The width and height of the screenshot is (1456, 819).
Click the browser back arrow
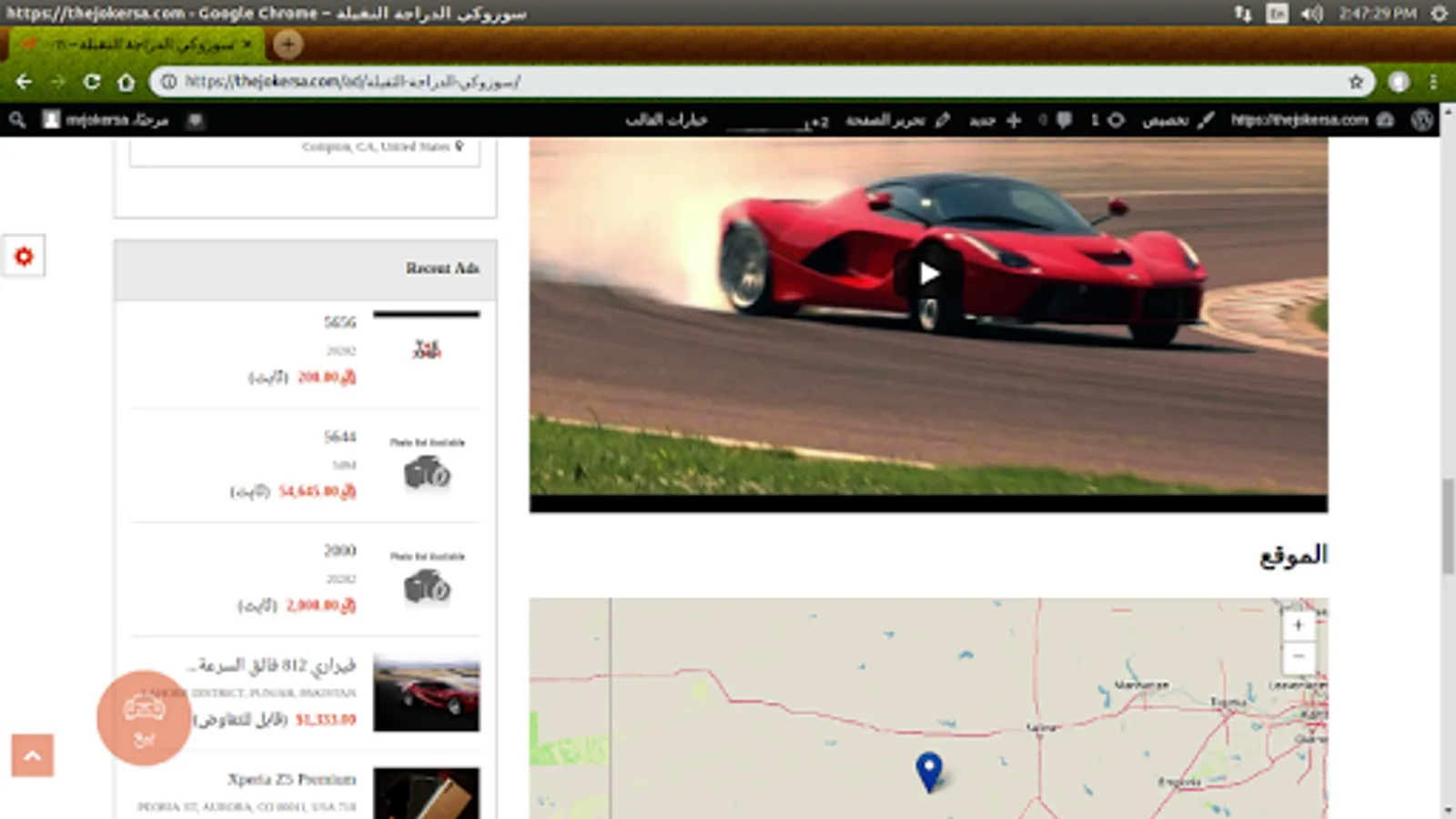pyautogui.click(x=24, y=82)
